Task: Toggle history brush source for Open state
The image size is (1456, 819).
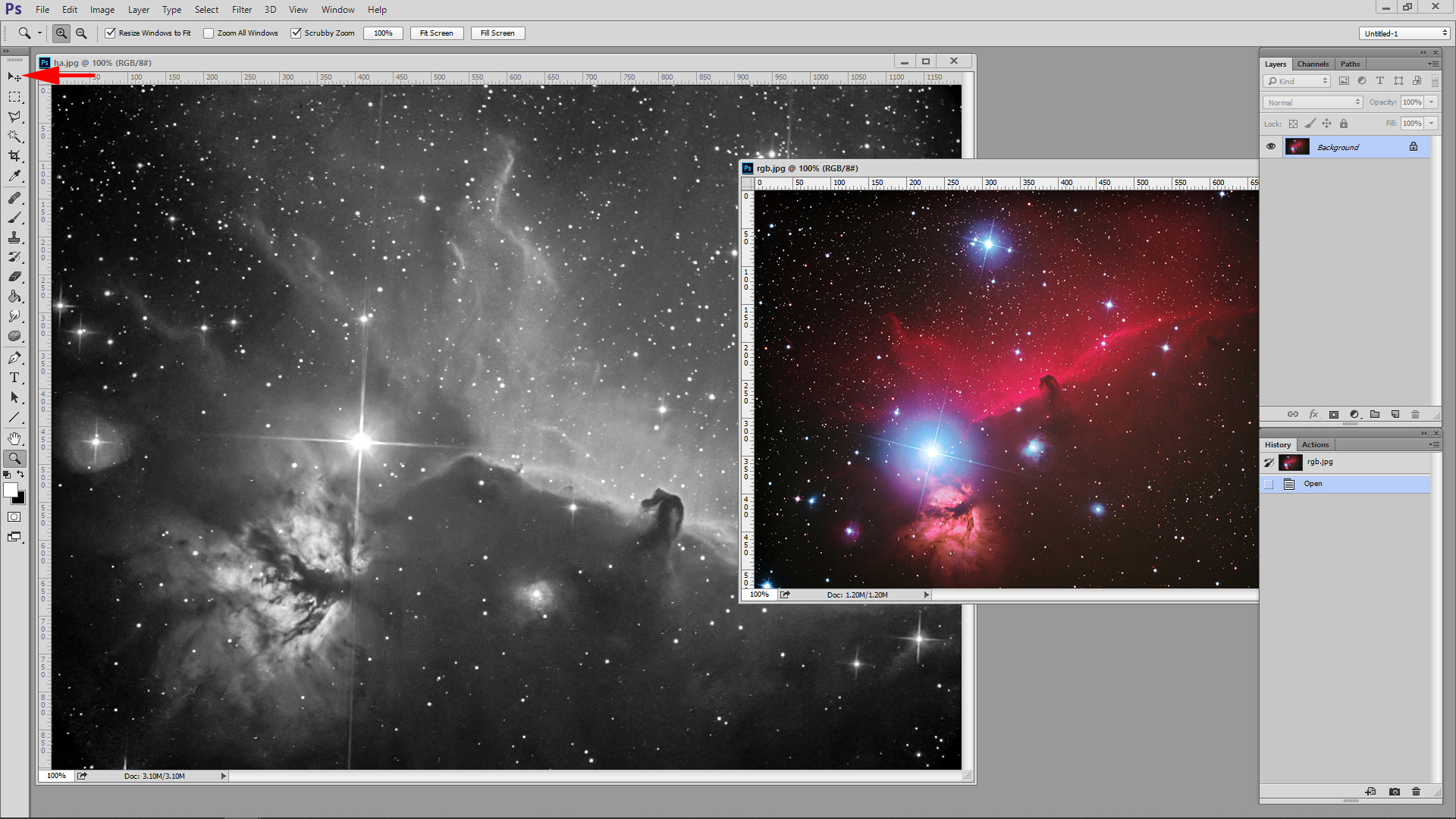Action: [x=1269, y=484]
